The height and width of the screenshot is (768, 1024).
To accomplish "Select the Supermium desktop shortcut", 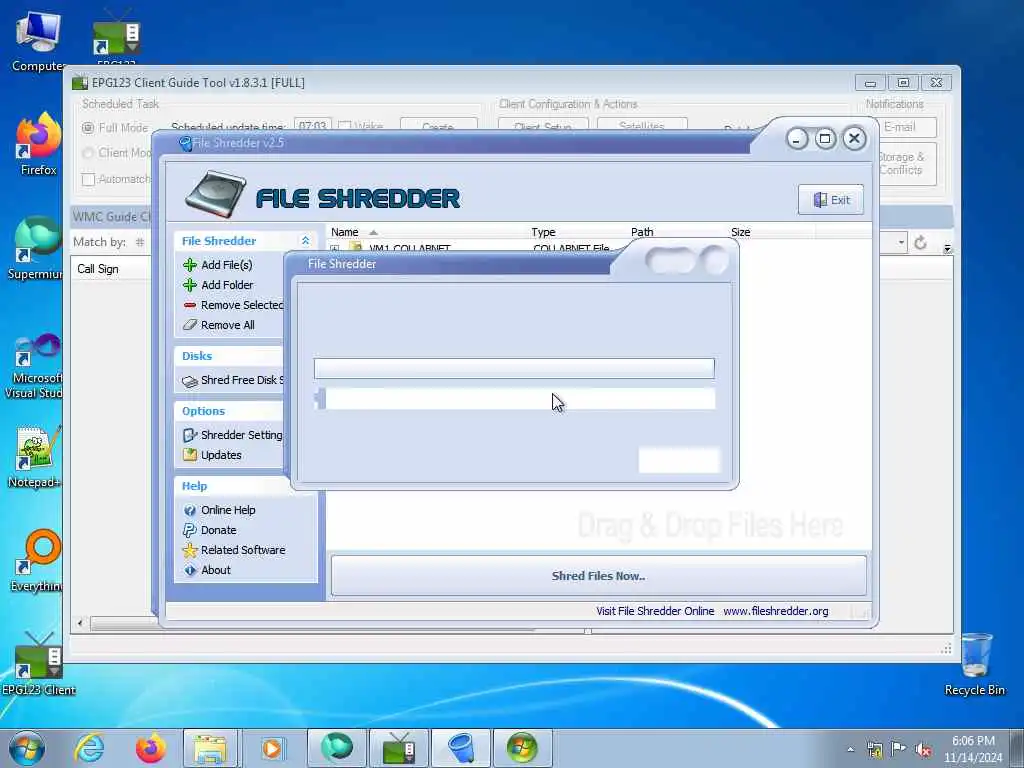I will (x=37, y=248).
